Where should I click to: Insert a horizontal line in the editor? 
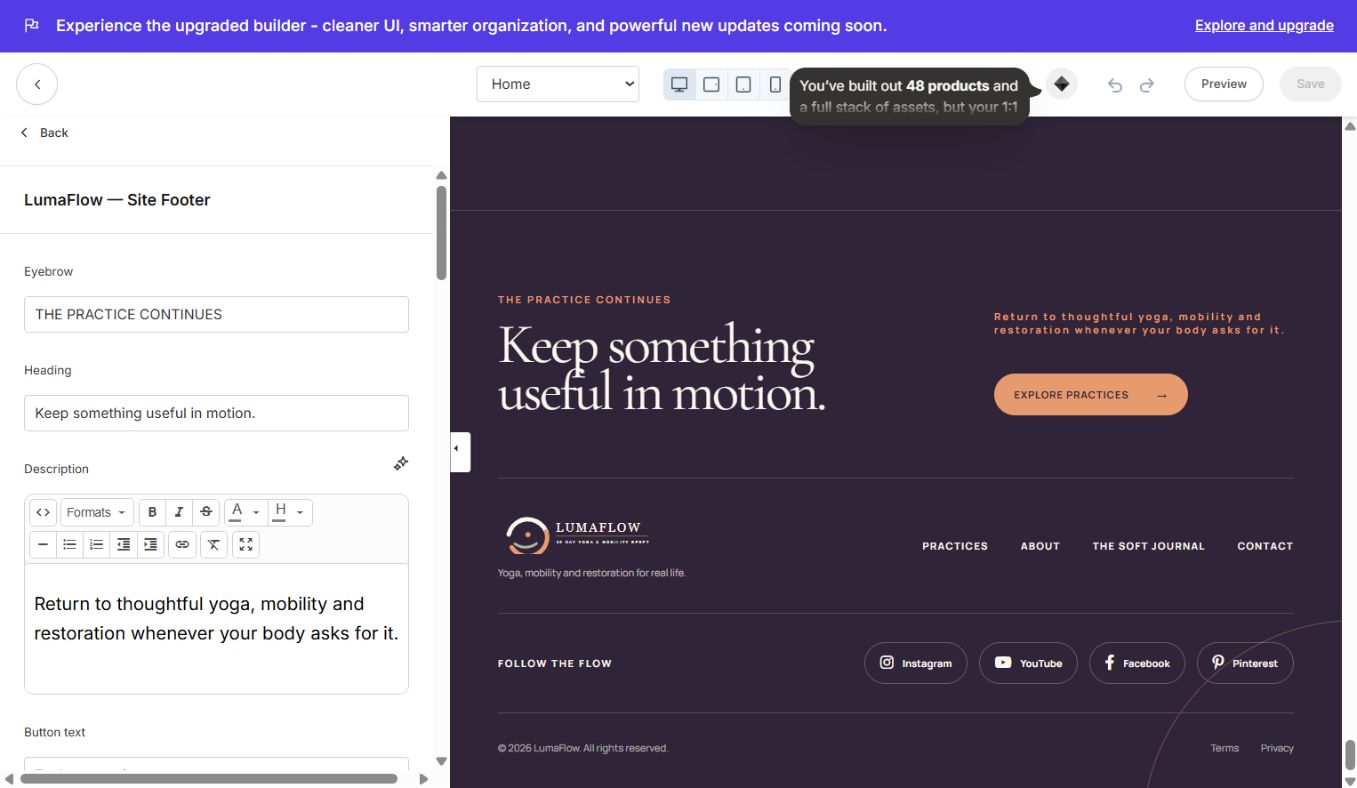[x=43, y=545]
